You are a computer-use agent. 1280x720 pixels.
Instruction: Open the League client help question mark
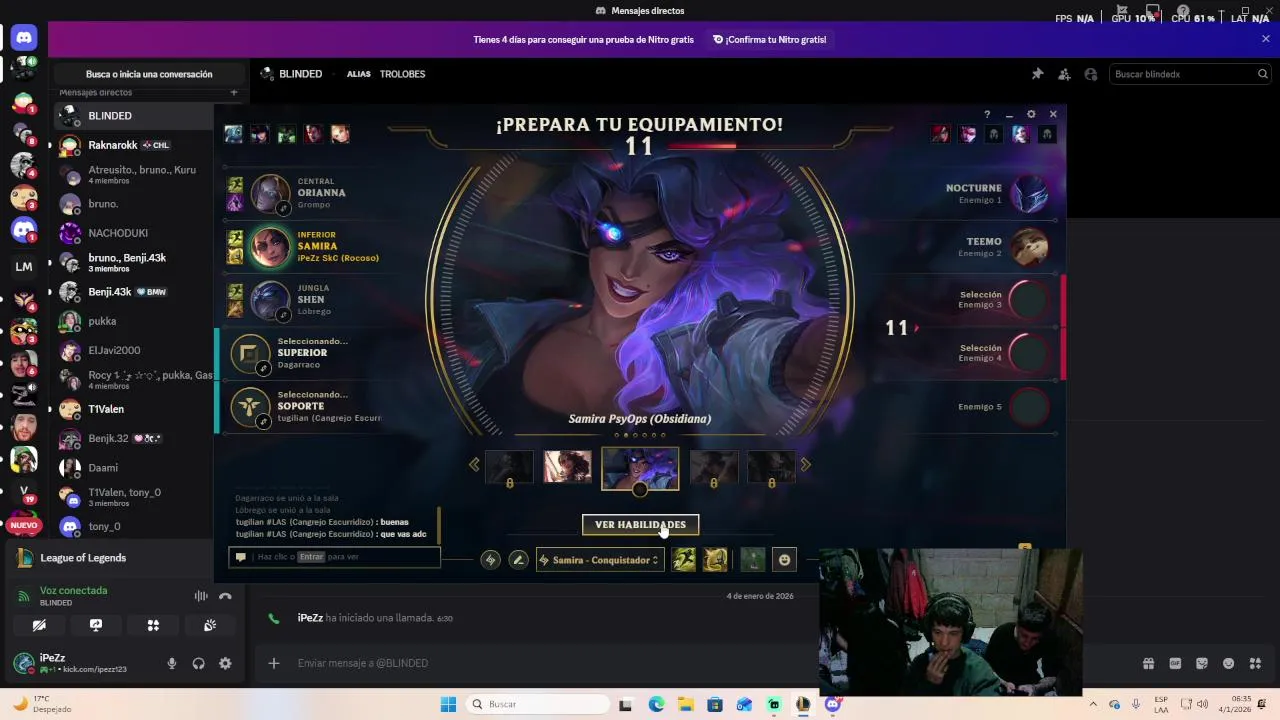[987, 115]
